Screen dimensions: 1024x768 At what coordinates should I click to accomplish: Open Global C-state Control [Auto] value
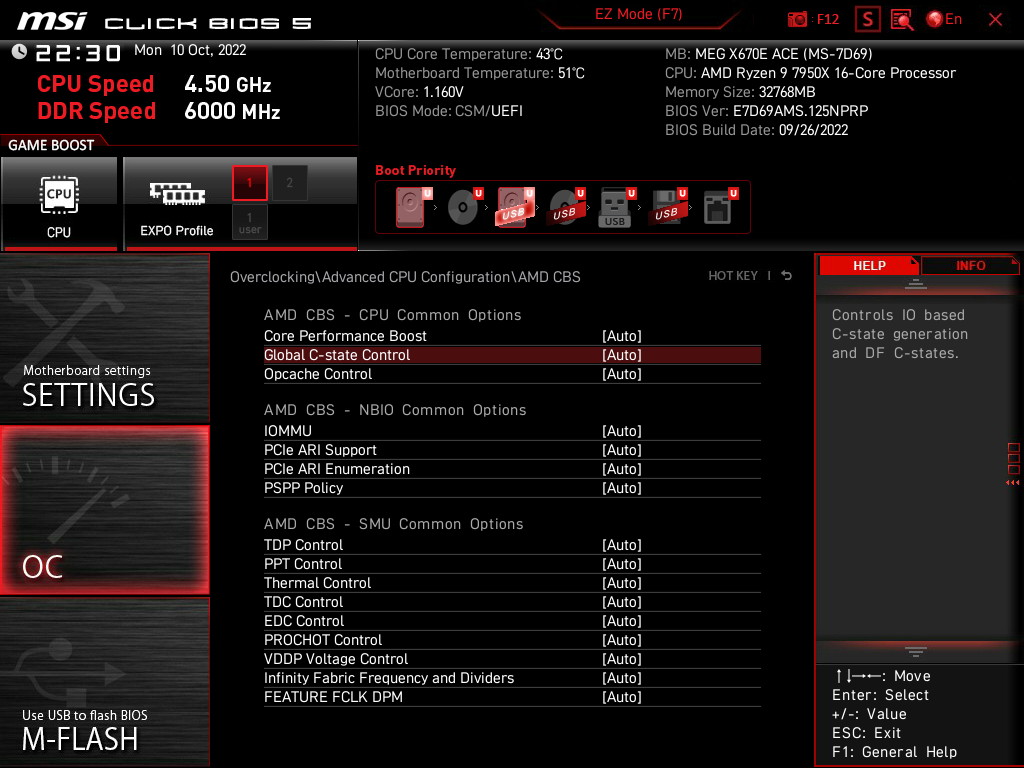pos(622,355)
